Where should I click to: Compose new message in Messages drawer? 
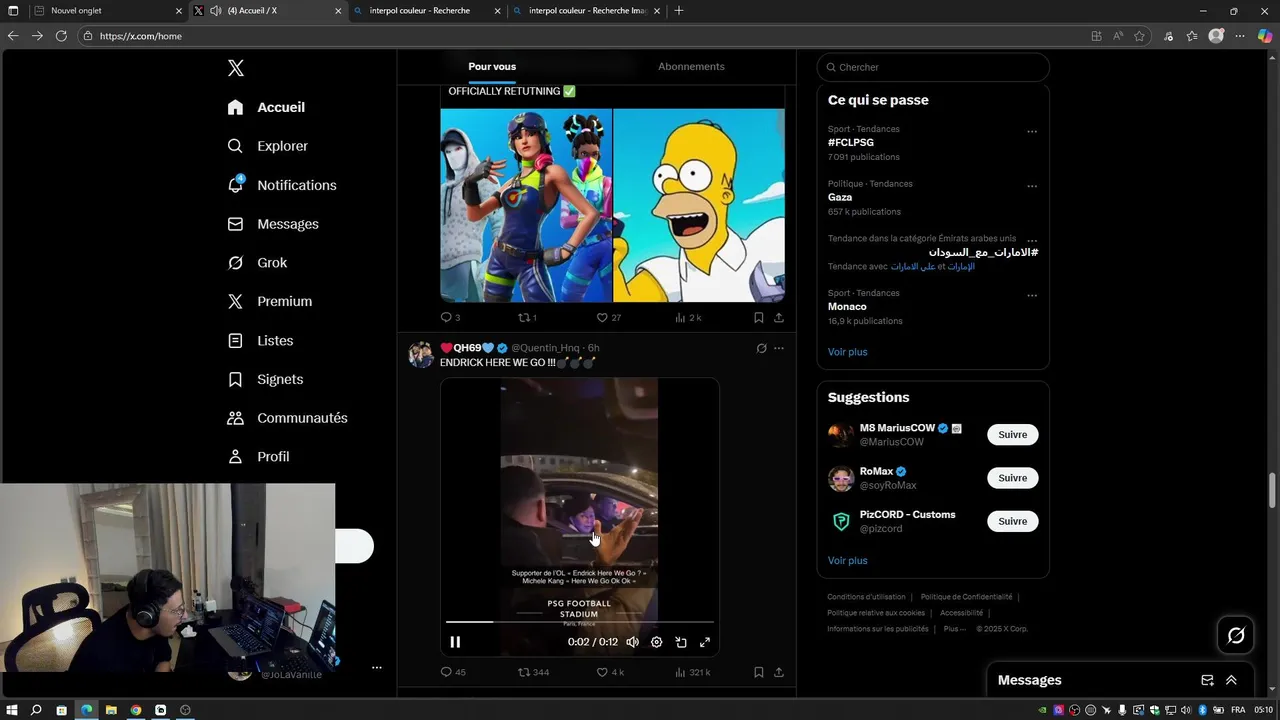click(1207, 680)
